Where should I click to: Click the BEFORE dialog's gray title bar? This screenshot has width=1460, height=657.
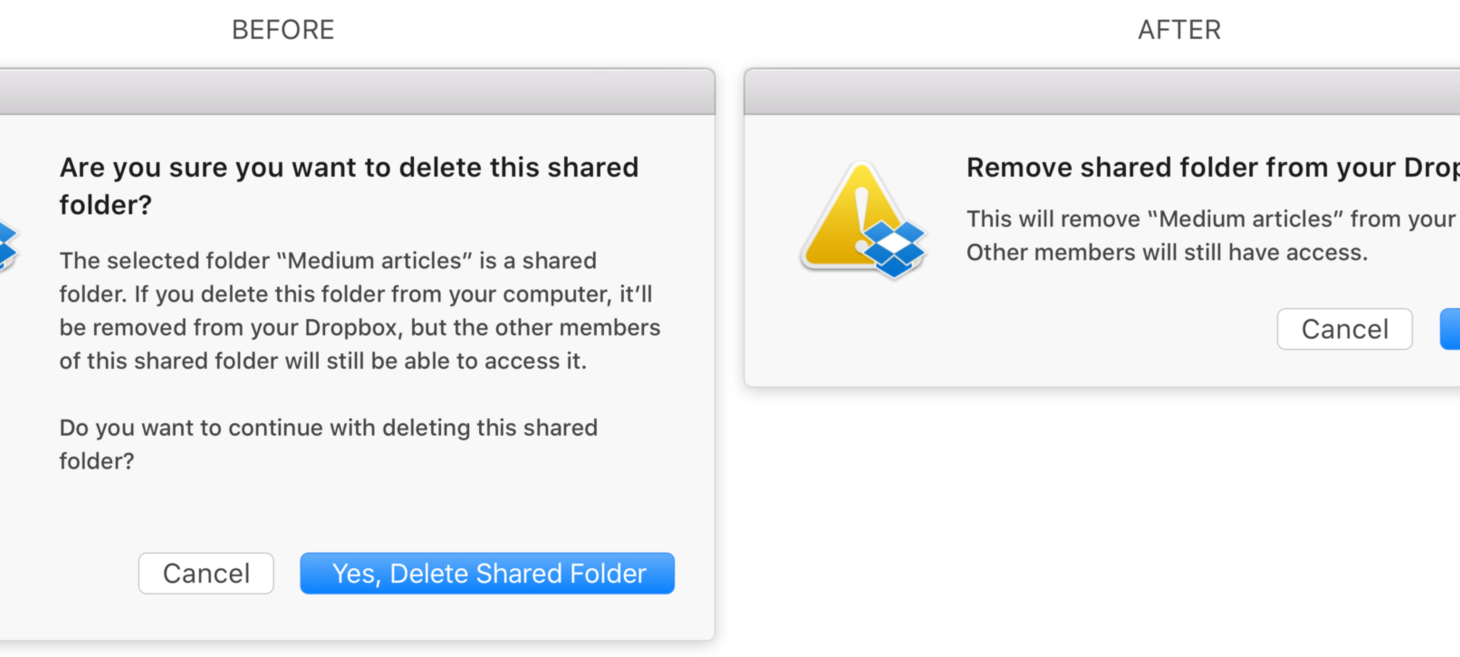pyautogui.click(x=357, y=92)
